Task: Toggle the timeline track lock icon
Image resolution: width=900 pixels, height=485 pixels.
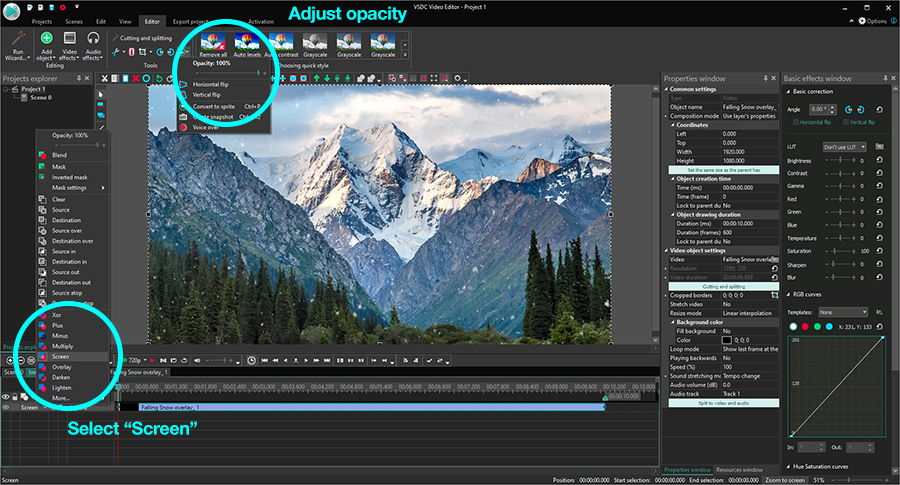Action: click(15, 397)
